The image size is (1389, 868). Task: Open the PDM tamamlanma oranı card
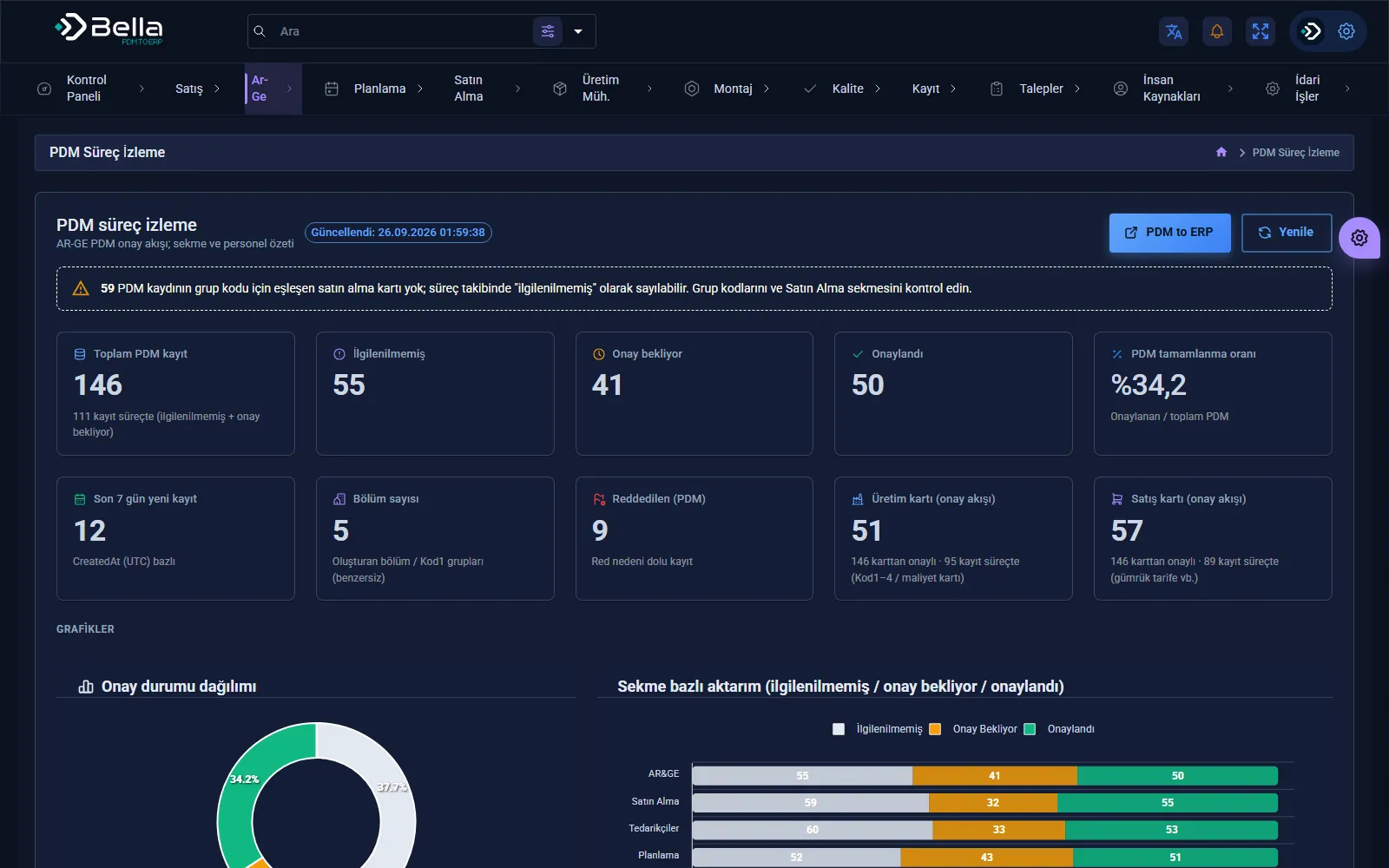click(1213, 393)
